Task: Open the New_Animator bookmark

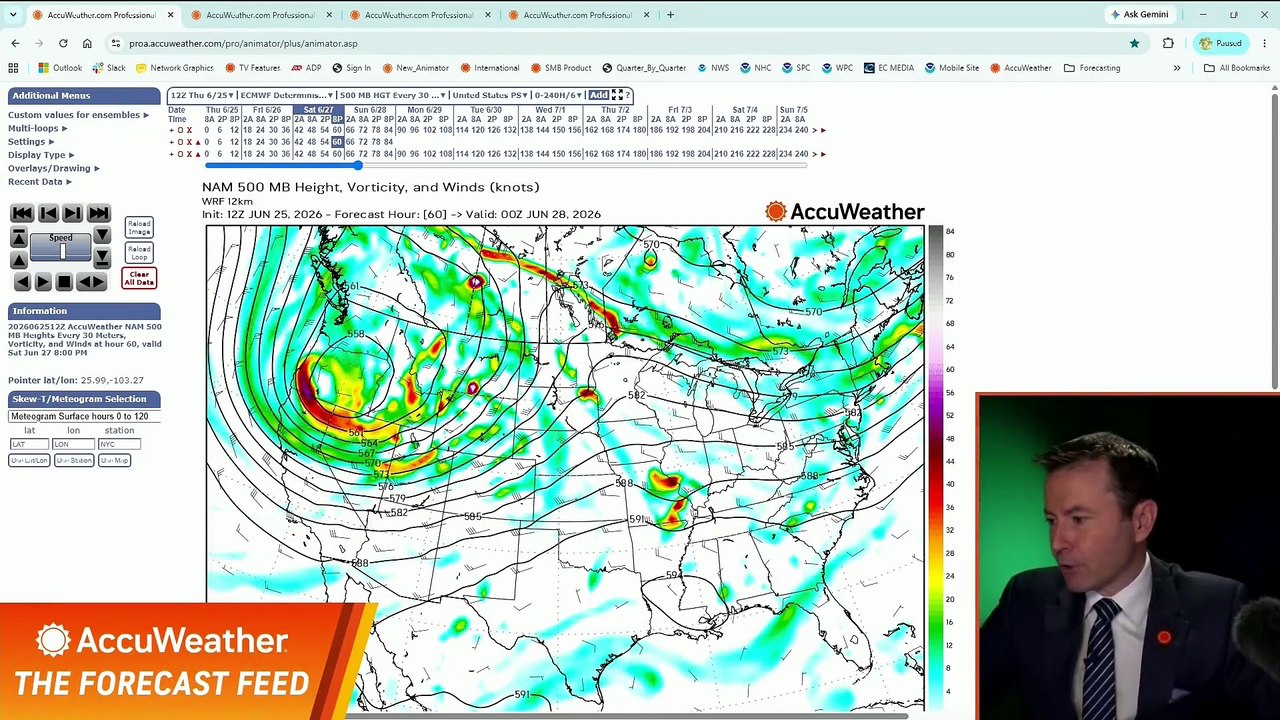Action: [415, 68]
